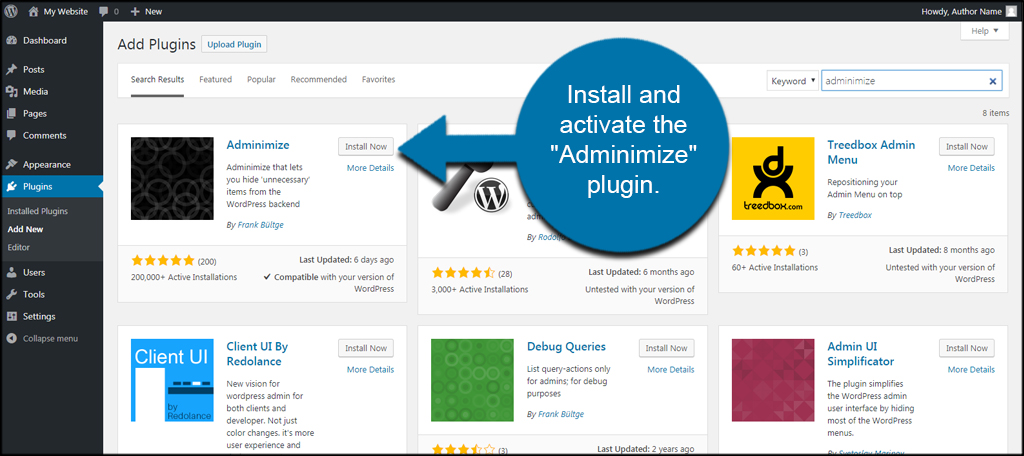Click the Posts pushpin icon
1024x456 pixels.
12,69
